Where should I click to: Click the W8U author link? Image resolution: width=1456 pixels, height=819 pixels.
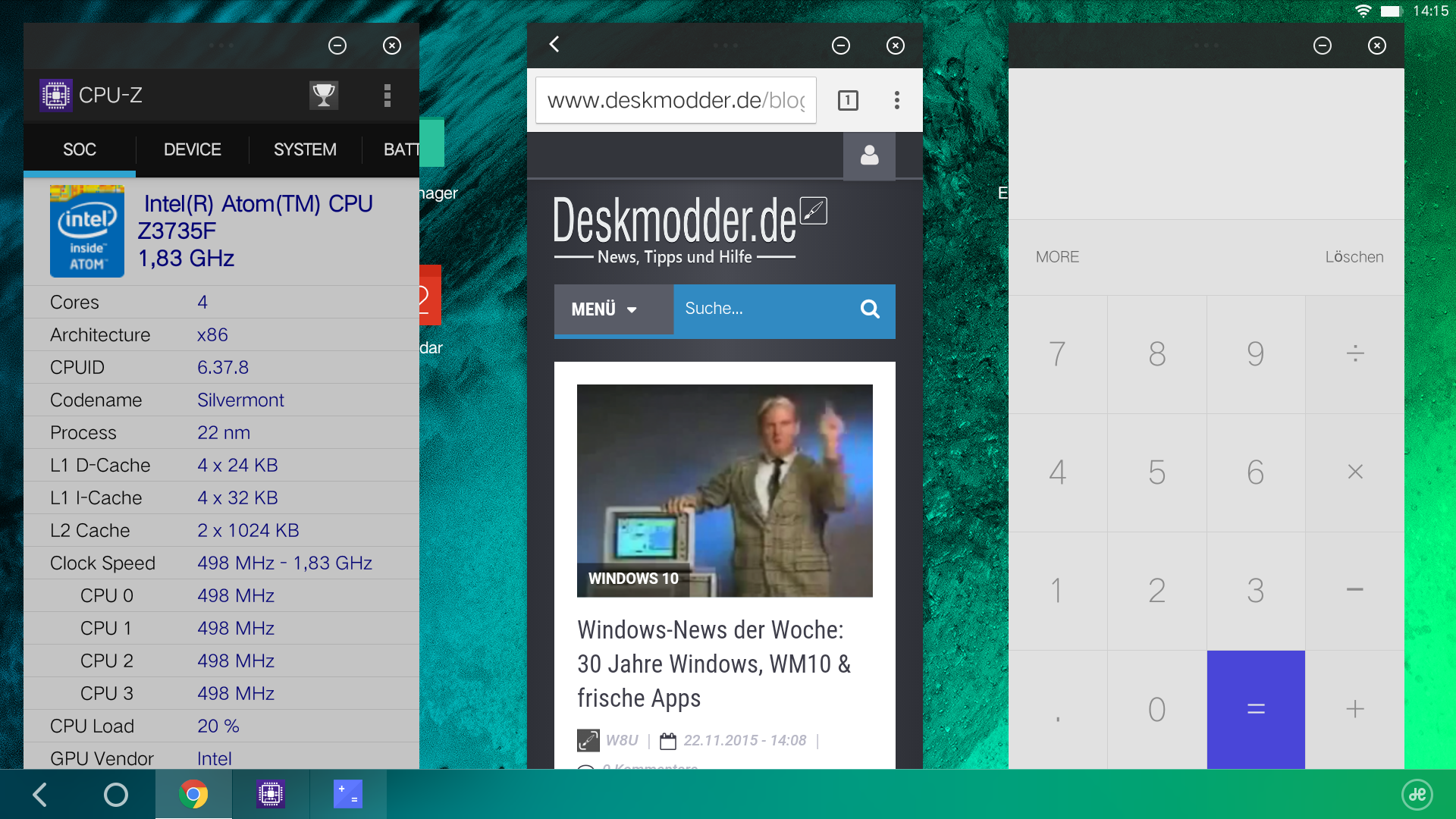pos(622,740)
